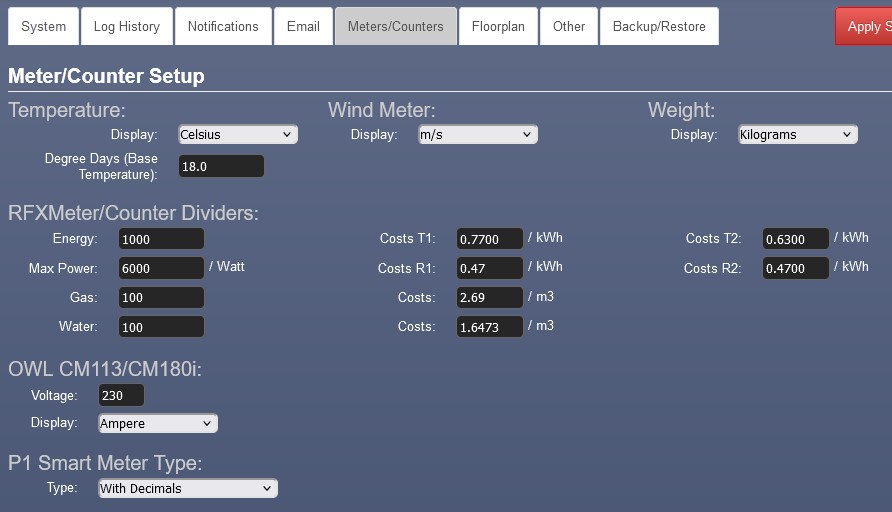Focus the Water divider input field
This screenshot has height=512, width=892.
click(161, 327)
